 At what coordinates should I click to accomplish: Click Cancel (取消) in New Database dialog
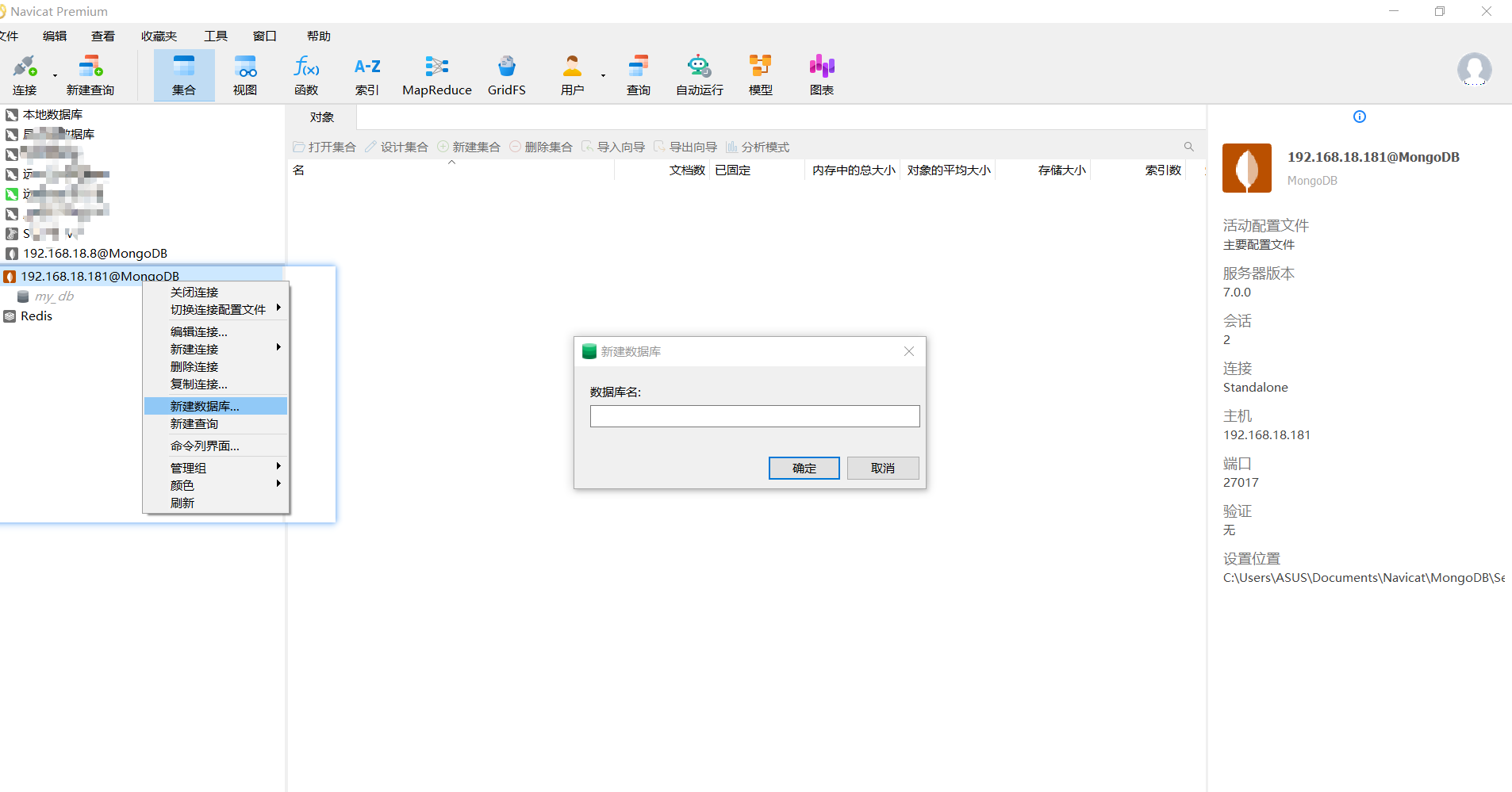point(883,469)
